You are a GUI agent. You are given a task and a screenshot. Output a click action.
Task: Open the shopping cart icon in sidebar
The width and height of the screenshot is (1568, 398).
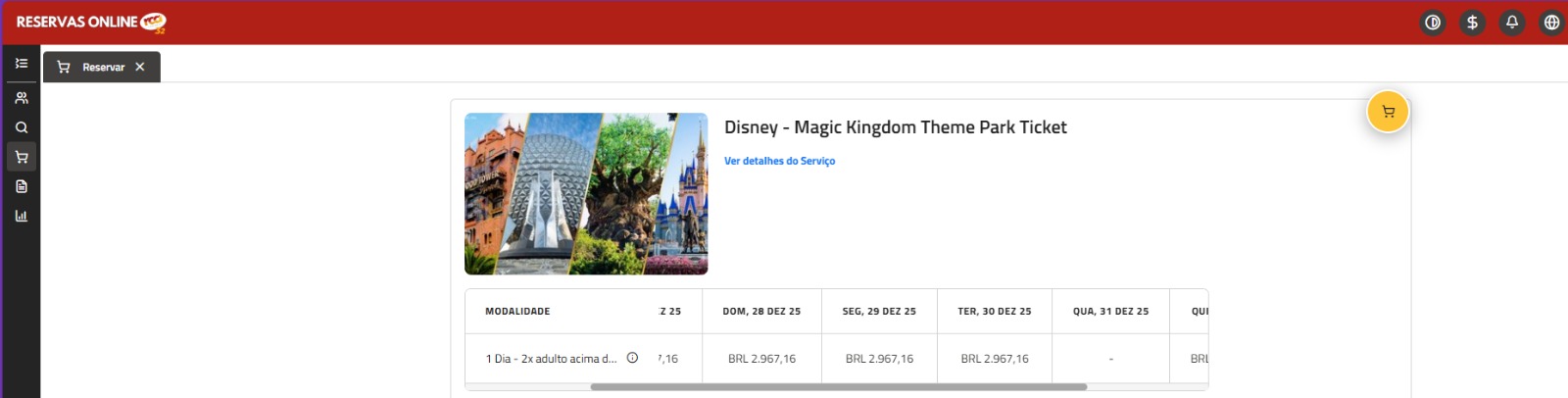pyautogui.click(x=22, y=157)
